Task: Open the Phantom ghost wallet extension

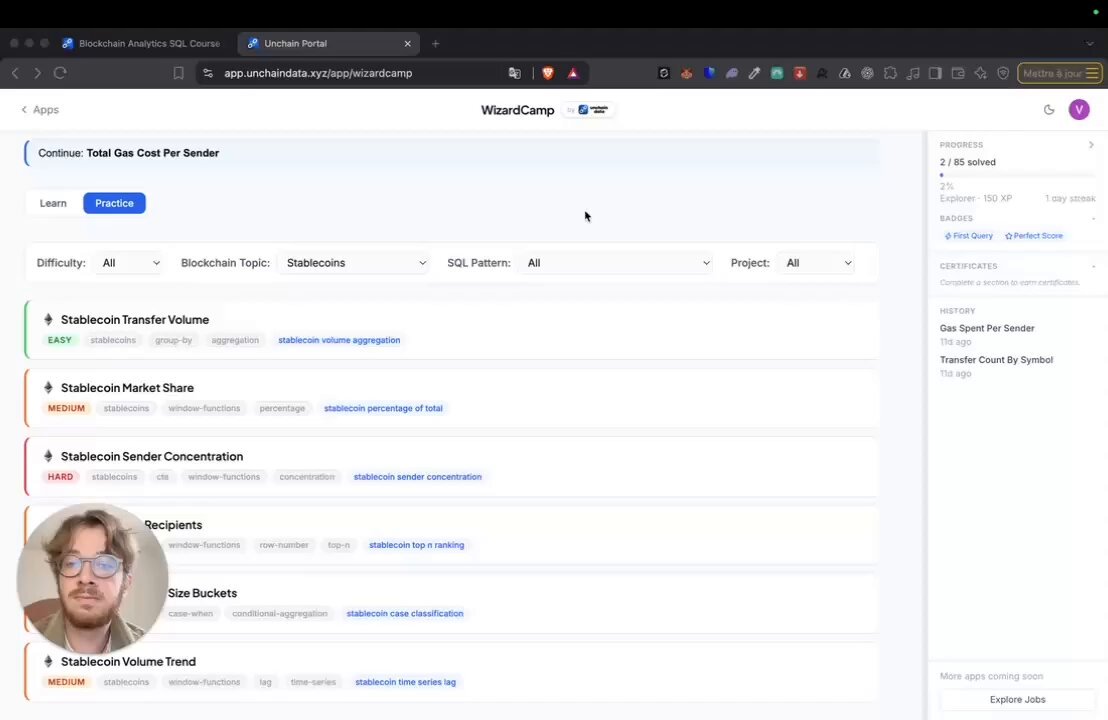Action: (x=732, y=73)
